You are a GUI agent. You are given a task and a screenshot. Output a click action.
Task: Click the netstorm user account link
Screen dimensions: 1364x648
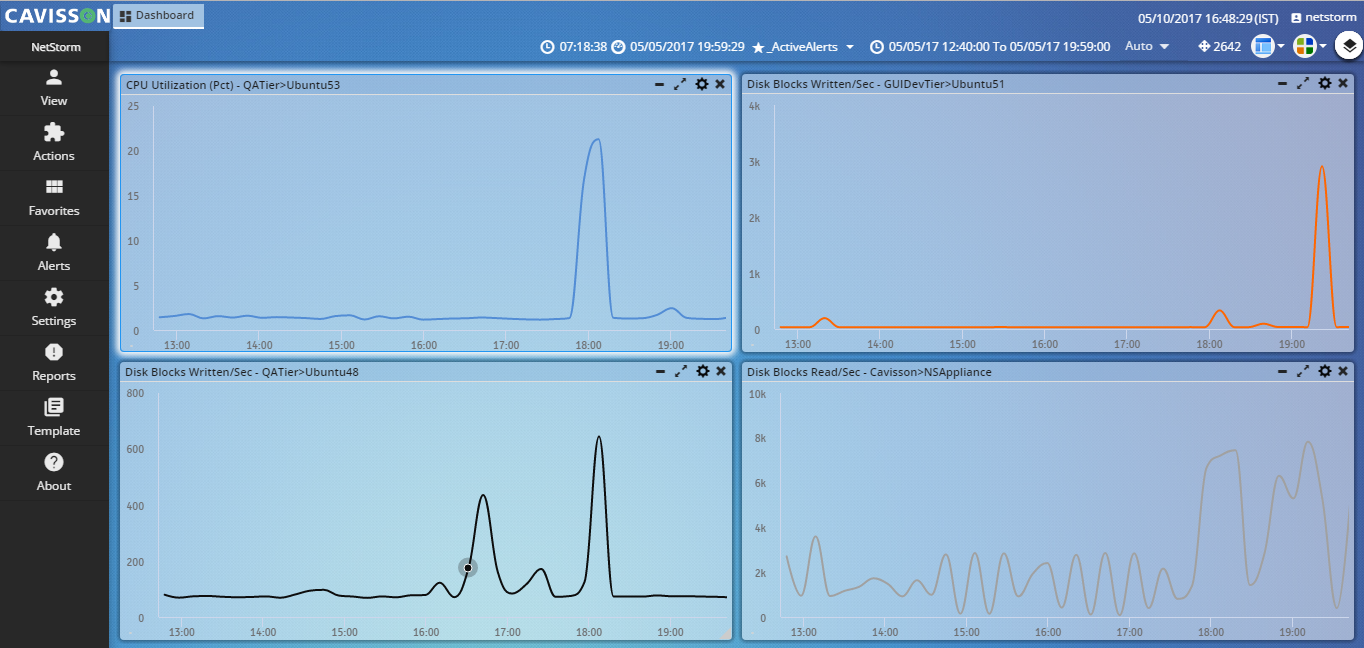click(x=1324, y=18)
